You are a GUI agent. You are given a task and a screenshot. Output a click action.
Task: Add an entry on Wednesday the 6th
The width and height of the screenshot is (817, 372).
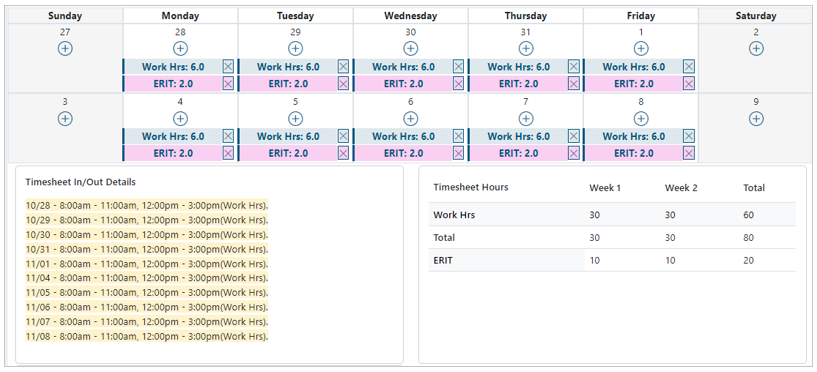tap(411, 119)
